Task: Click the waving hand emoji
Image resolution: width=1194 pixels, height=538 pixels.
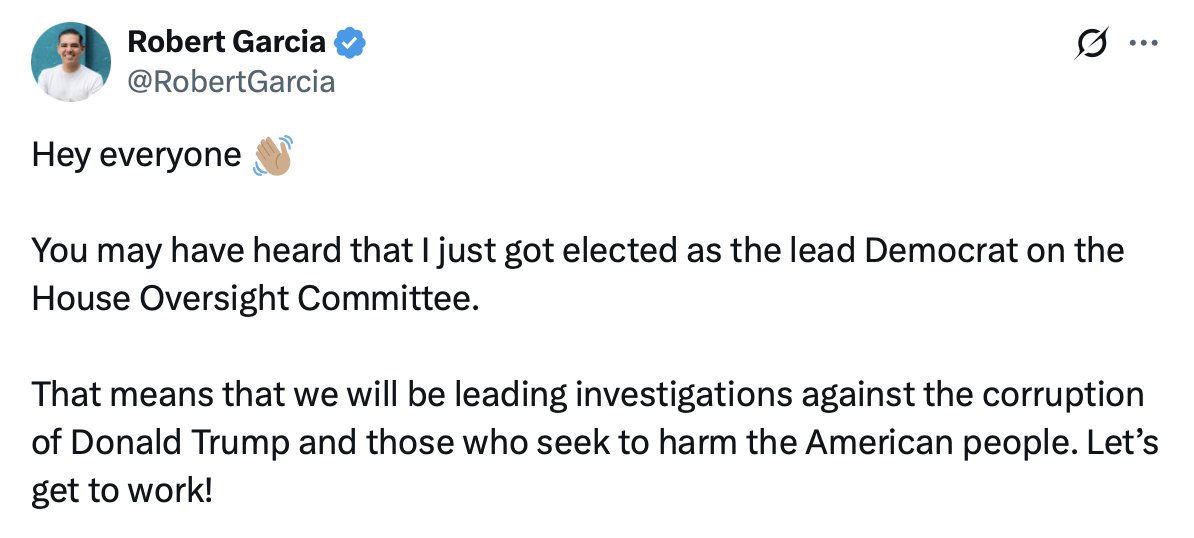Action: pyautogui.click(x=272, y=157)
